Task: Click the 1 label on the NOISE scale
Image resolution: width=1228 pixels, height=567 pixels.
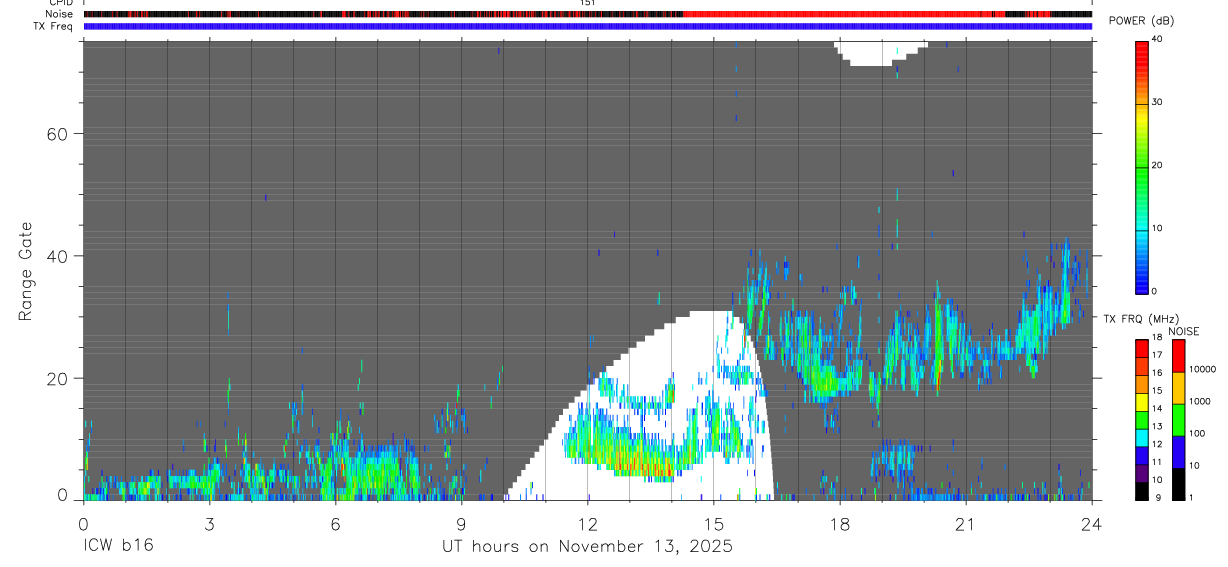Action: click(x=1191, y=497)
